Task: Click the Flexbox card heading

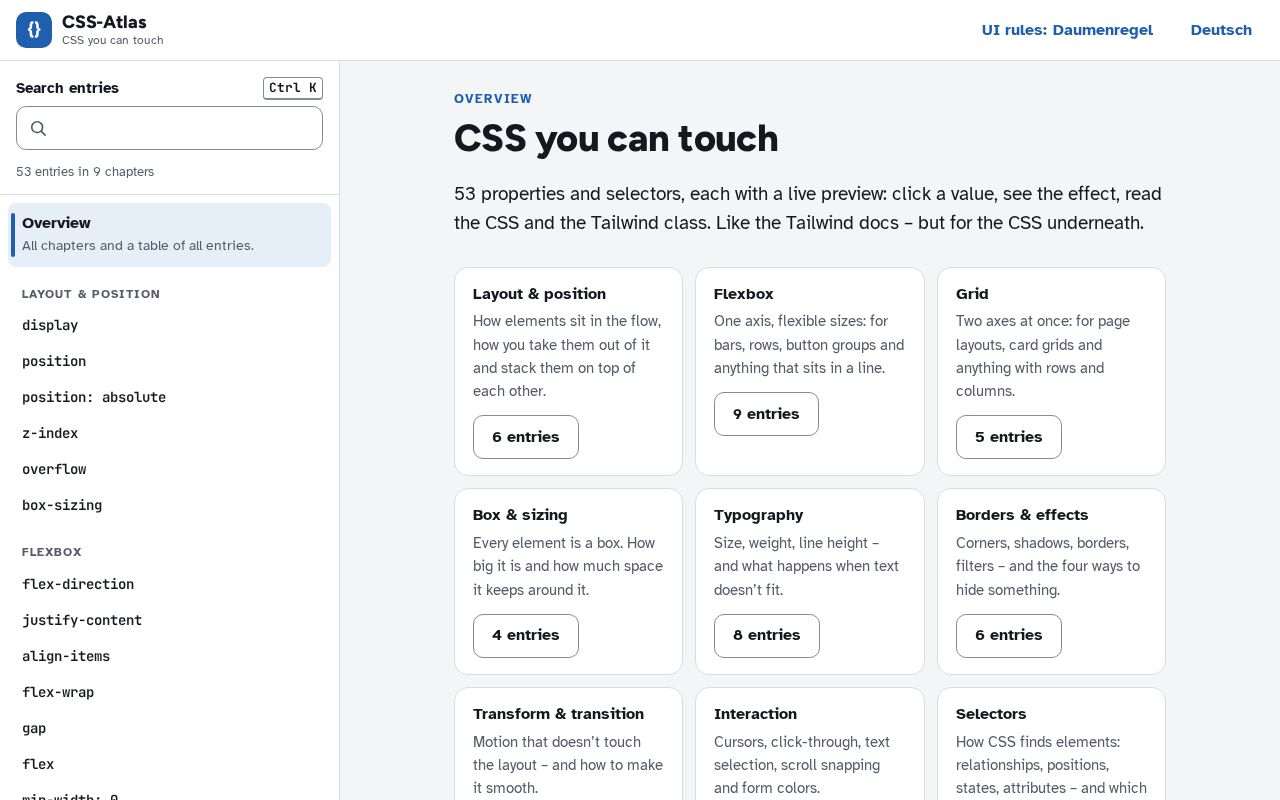Action: pos(744,294)
